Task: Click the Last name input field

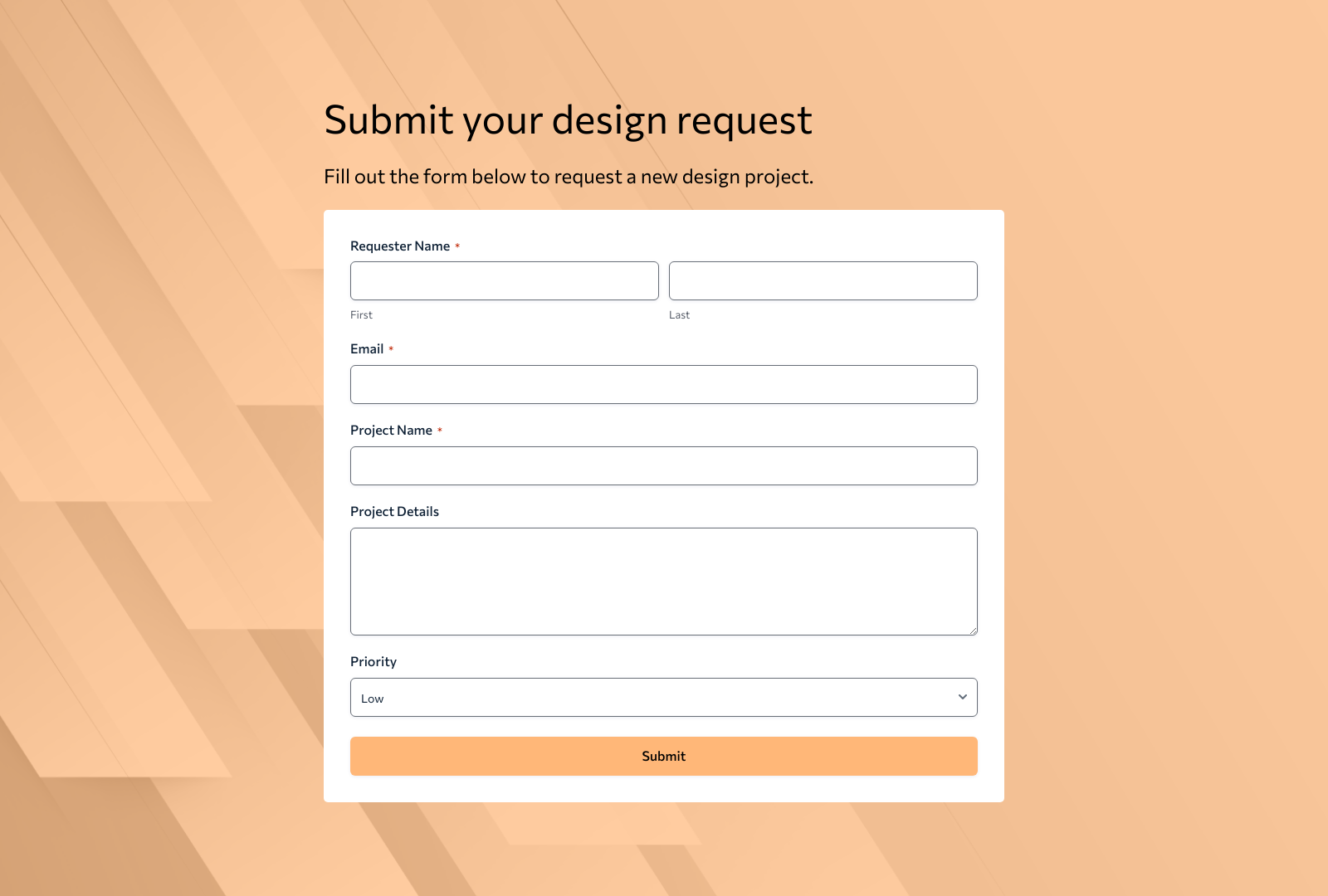Action: [x=823, y=280]
